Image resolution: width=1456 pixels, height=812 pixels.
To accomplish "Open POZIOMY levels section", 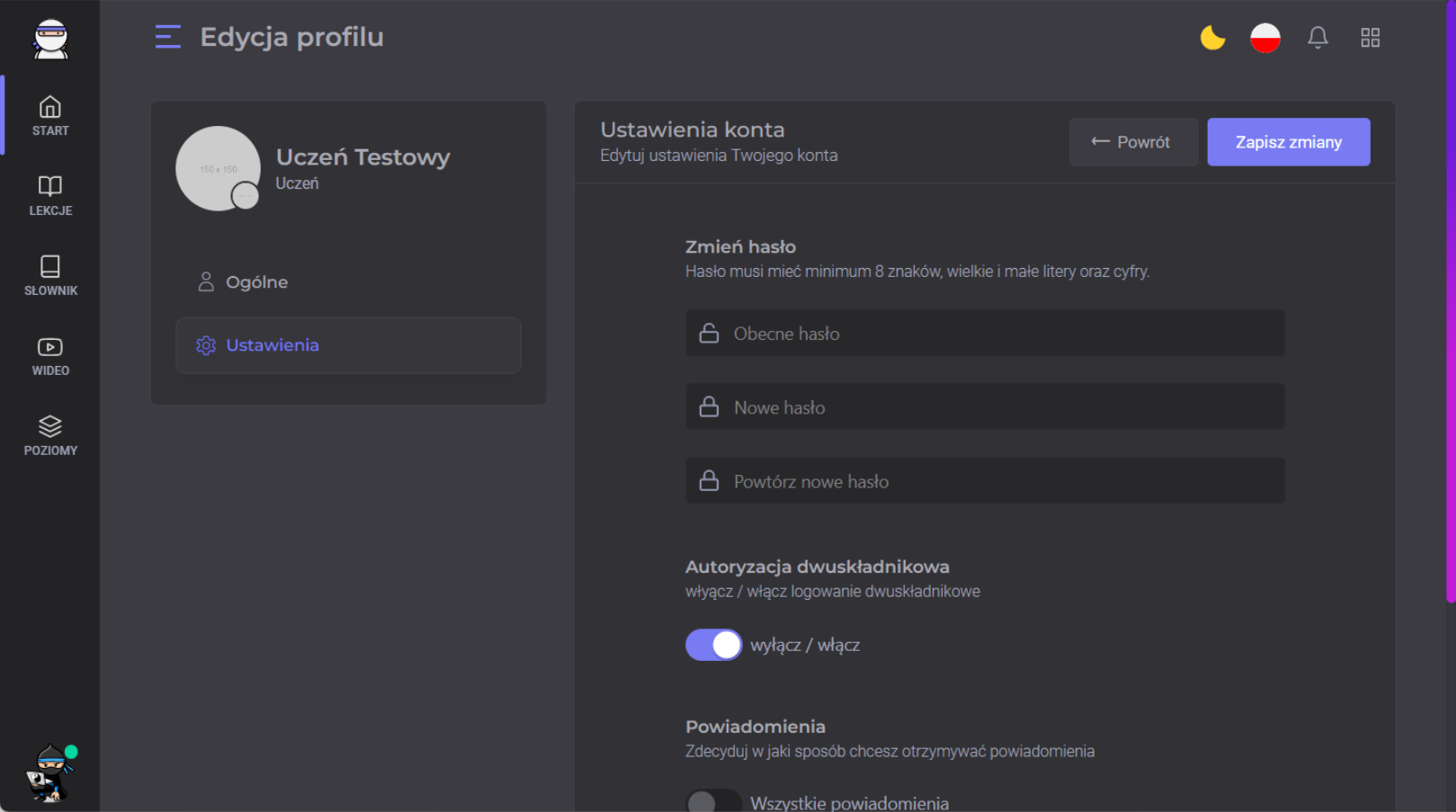I will (50, 435).
